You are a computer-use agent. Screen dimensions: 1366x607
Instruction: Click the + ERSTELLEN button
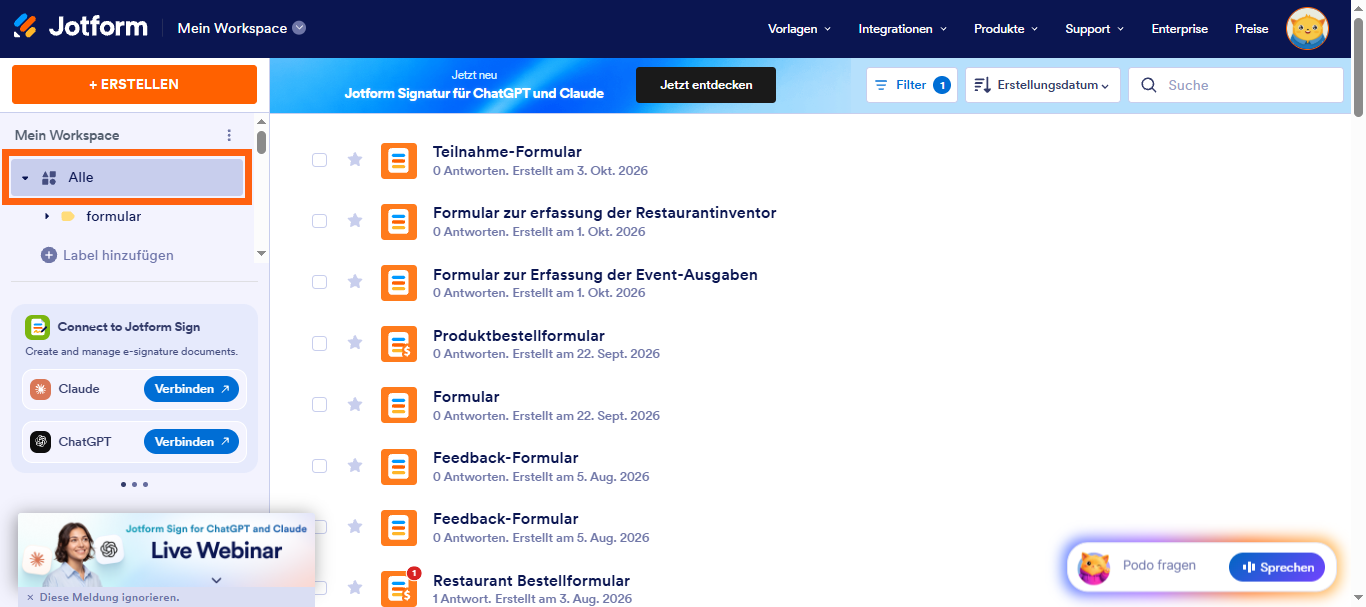coord(134,85)
